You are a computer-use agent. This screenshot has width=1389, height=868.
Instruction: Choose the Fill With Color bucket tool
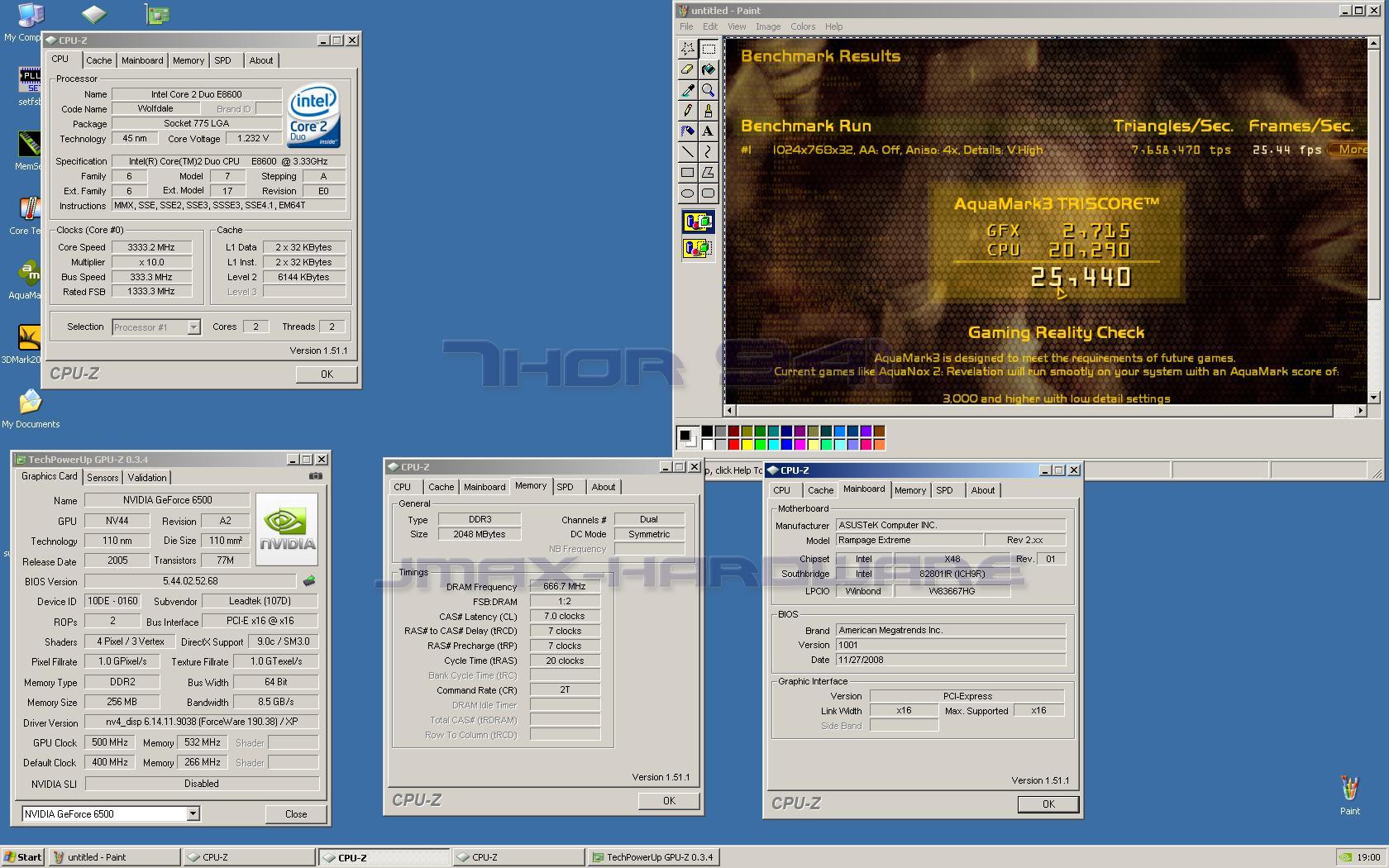tap(708, 69)
